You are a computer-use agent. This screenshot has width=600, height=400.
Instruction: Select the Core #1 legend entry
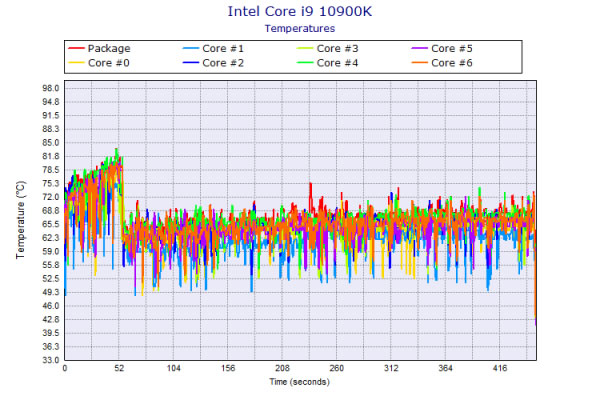[x=213, y=49]
